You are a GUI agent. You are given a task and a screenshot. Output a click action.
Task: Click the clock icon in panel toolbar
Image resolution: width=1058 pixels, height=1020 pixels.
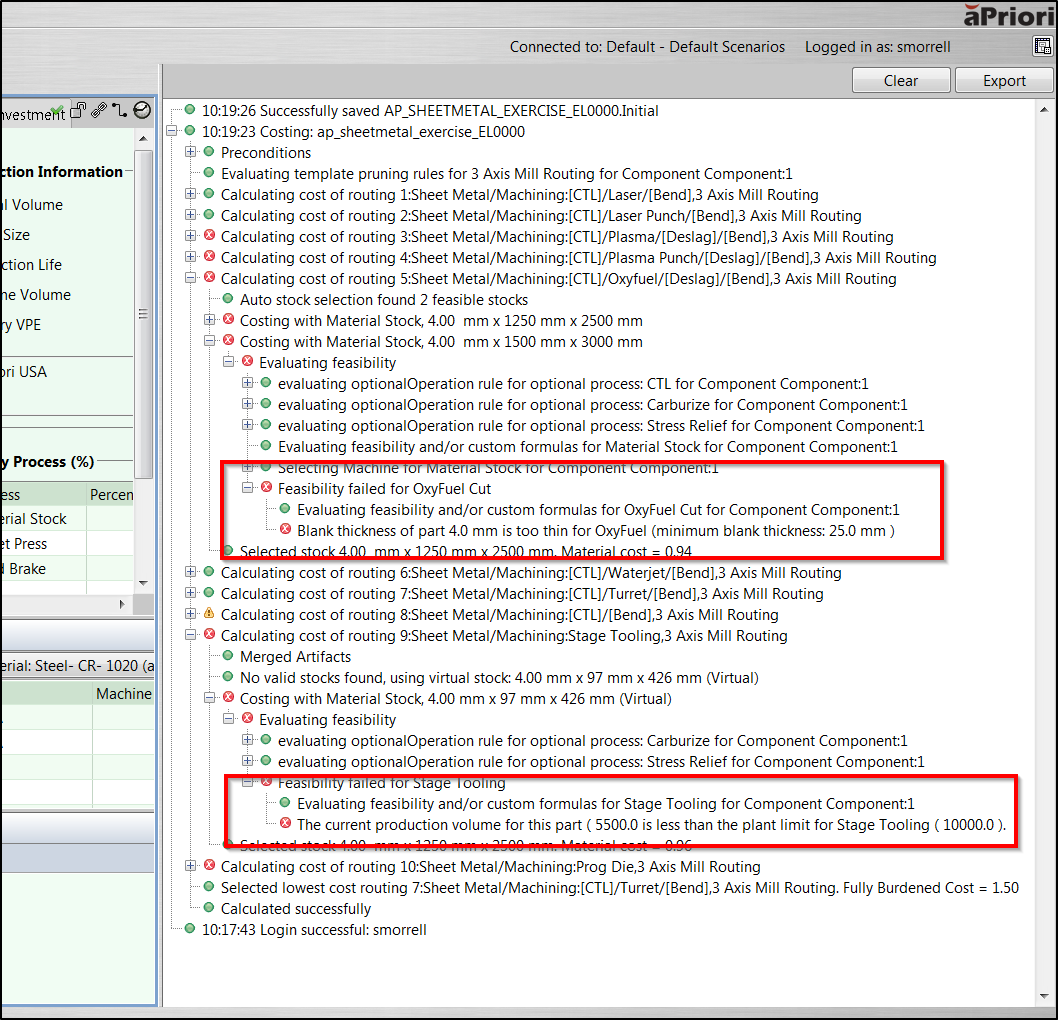[142, 110]
